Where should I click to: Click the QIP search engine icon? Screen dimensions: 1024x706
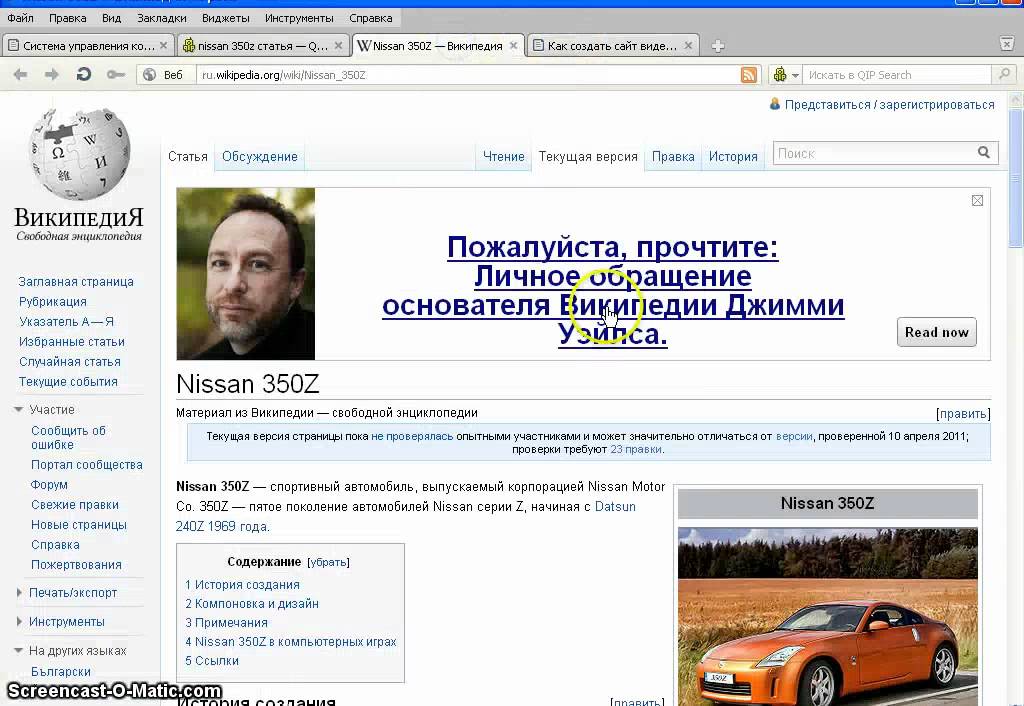(x=780, y=74)
